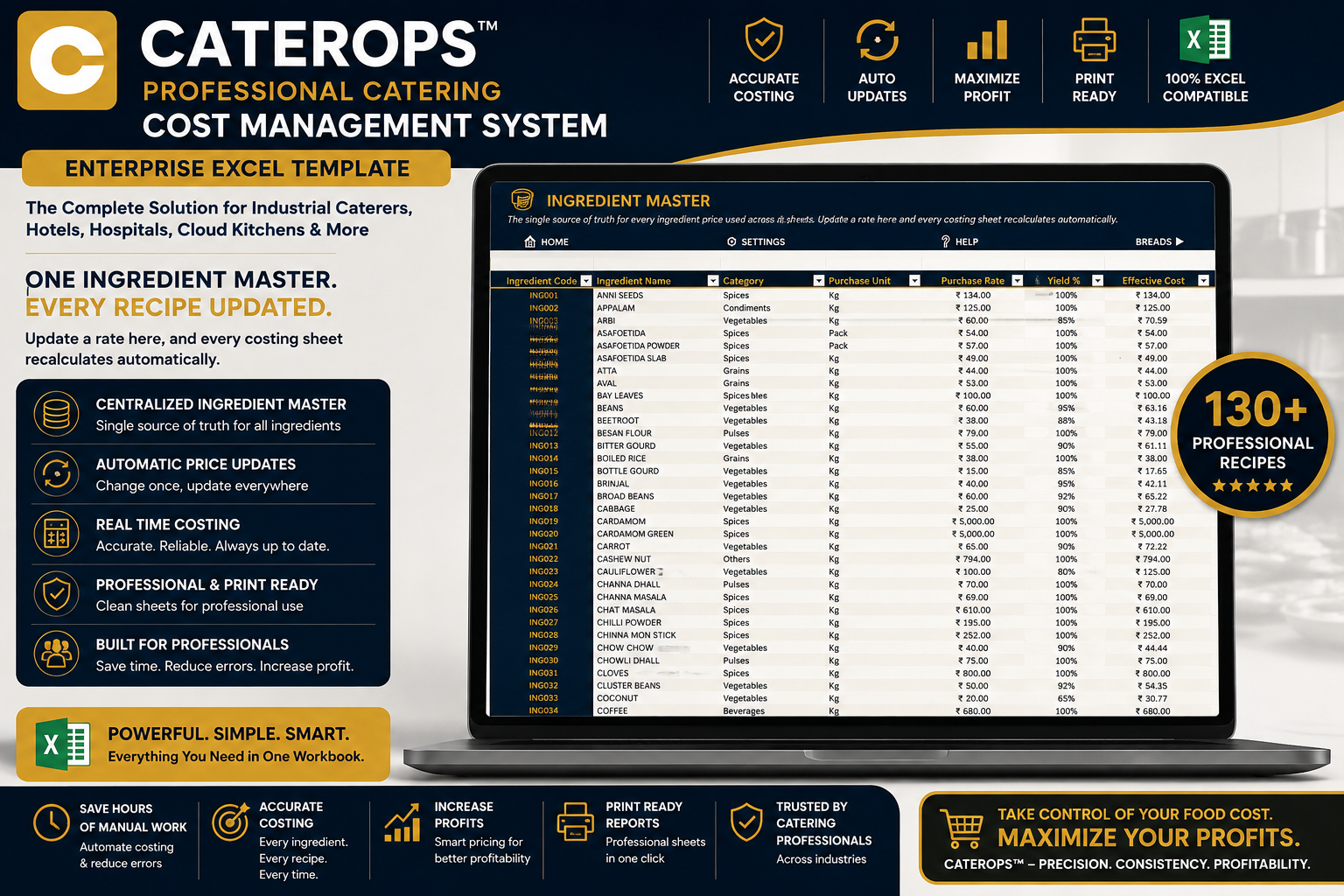Select the 65% yield cell for COCONUT
This screenshot has height=896, width=1344.
[x=1066, y=698]
